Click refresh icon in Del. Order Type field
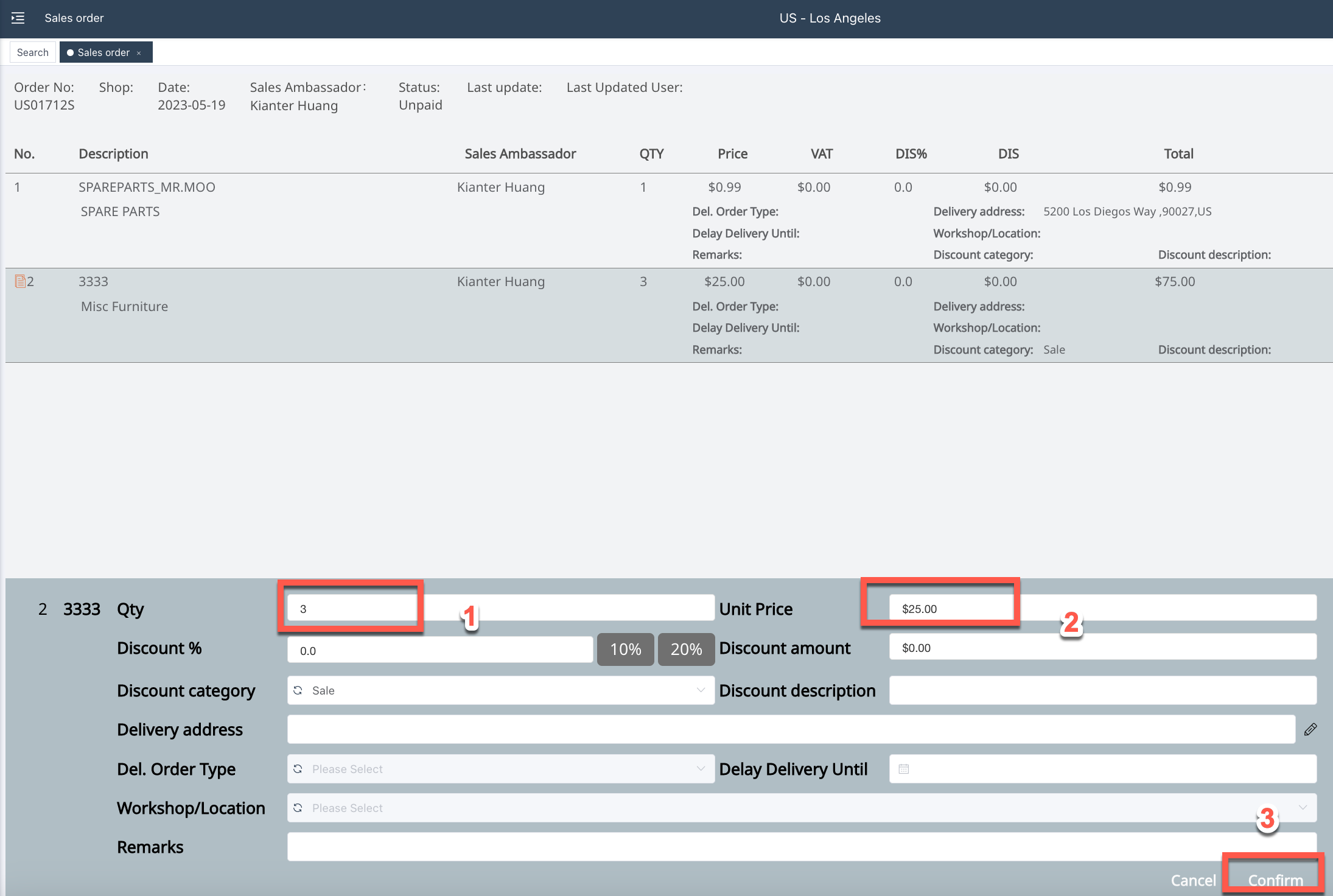This screenshot has width=1333, height=896. tap(298, 769)
